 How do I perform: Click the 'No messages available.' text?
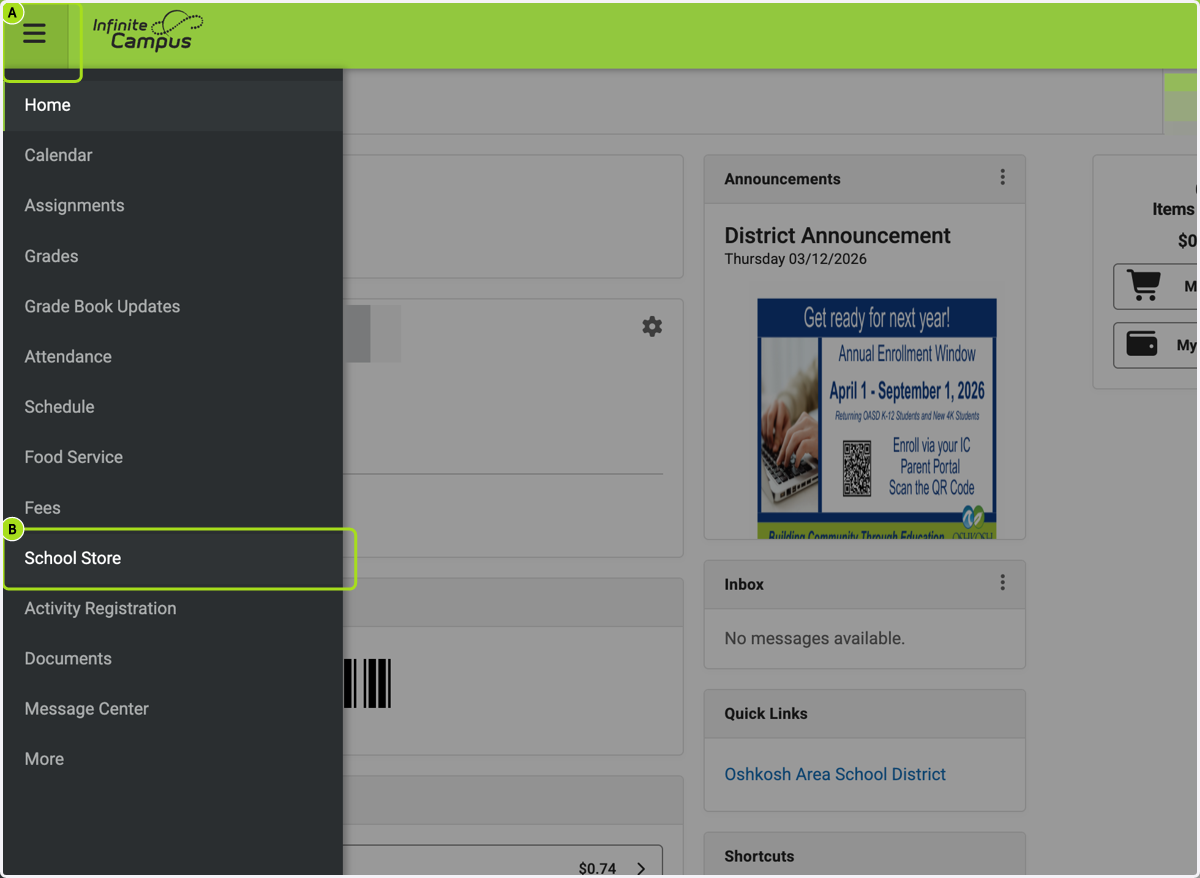coord(814,638)
